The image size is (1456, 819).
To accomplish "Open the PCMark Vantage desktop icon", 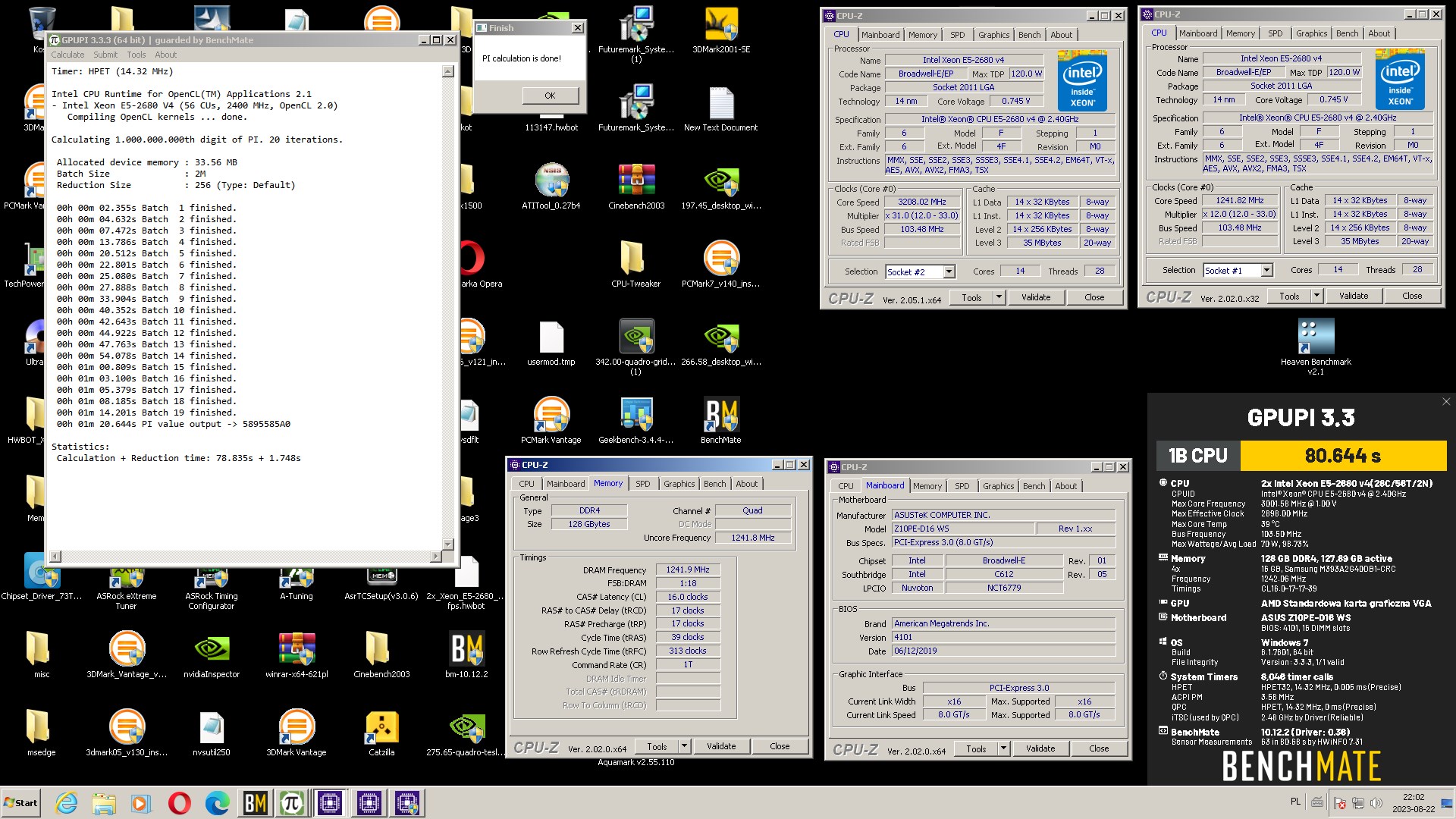I will pos(551,420).
